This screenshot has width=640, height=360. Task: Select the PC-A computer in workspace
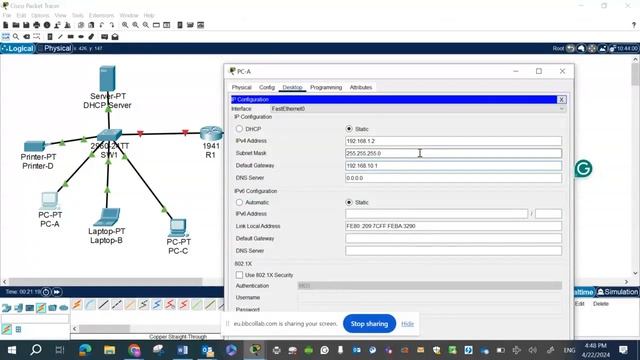tap(49, 200)
